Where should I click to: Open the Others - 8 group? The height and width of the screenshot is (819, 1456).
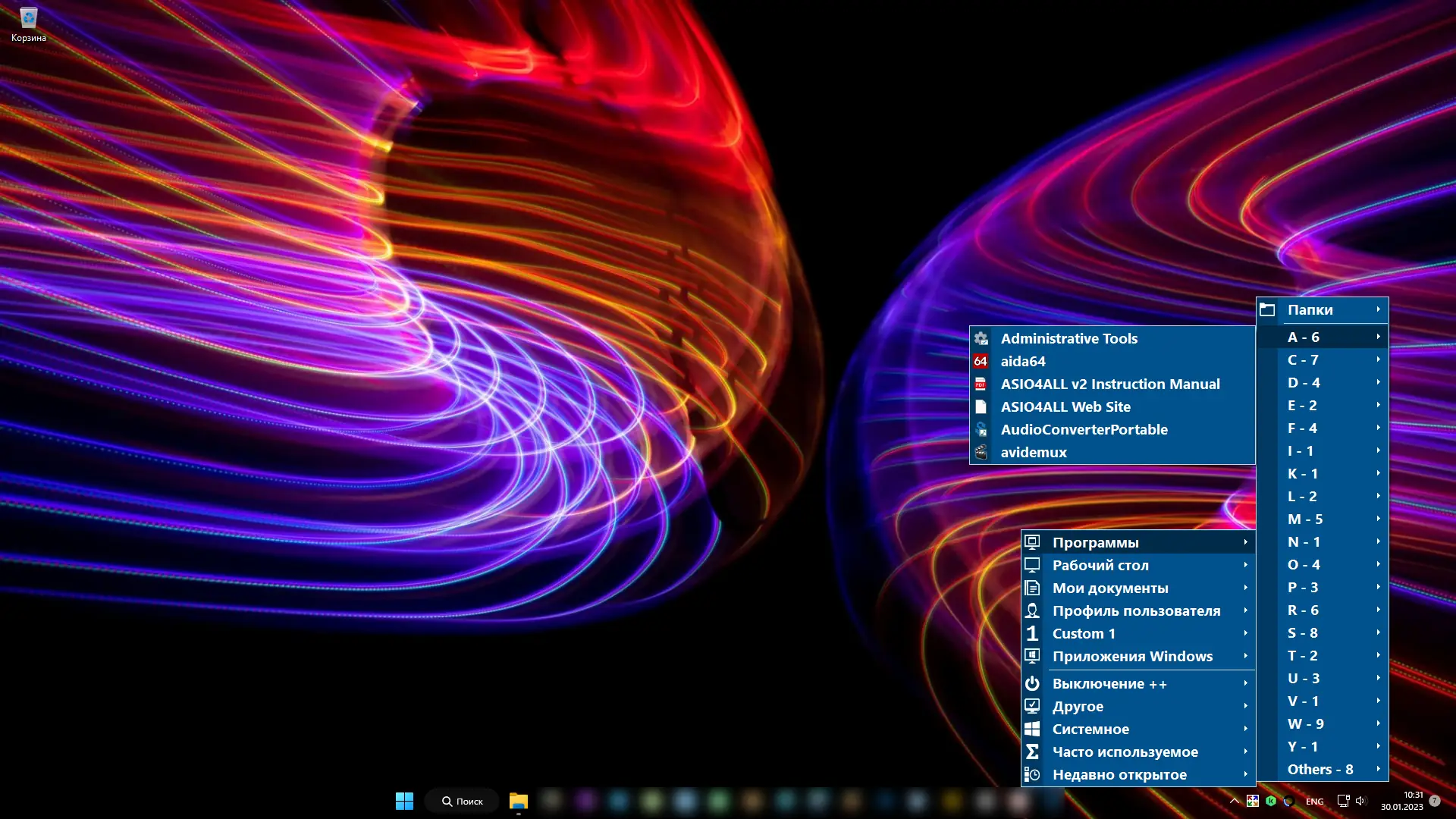[x=1319, y=770]
